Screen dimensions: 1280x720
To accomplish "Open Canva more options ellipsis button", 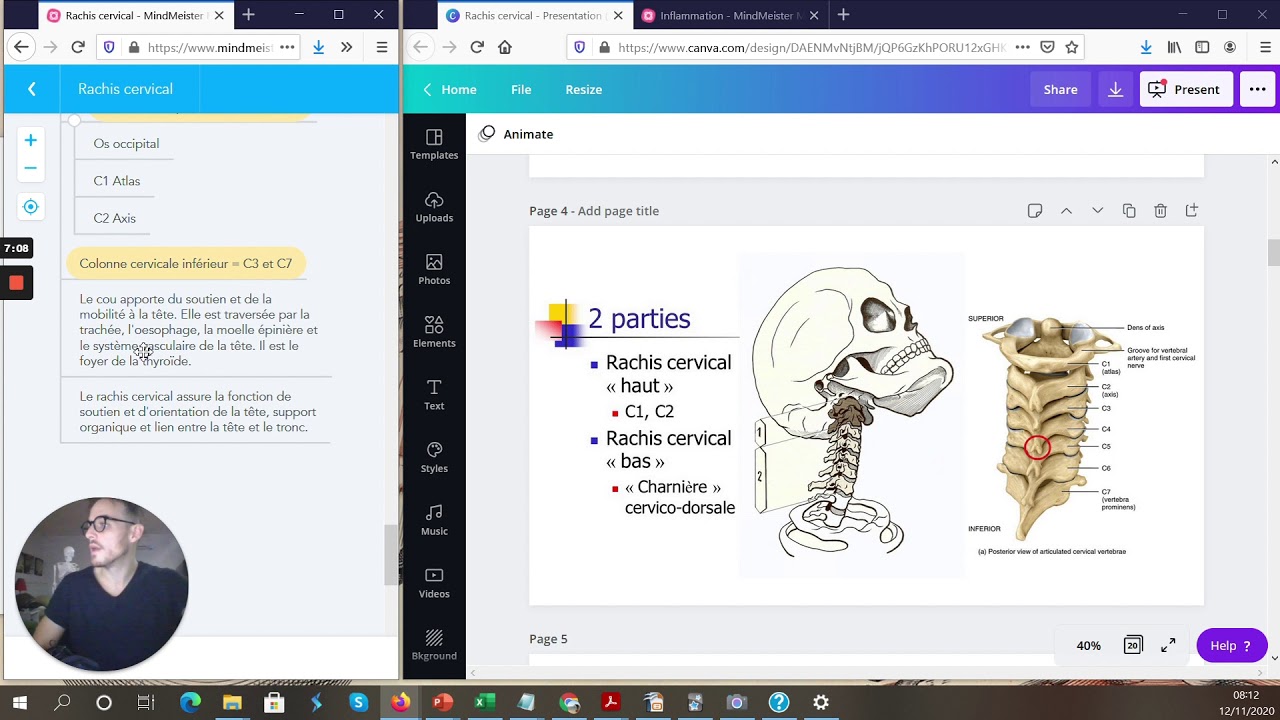I will tap(1257, 89).
